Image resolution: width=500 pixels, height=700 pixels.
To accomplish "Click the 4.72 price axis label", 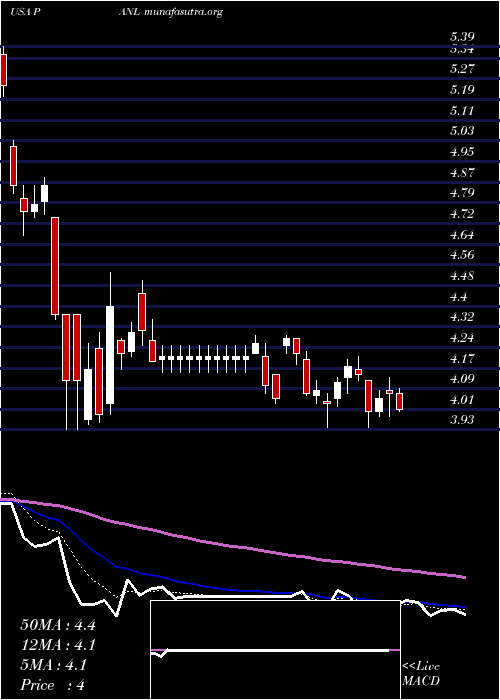I will 462,214.
